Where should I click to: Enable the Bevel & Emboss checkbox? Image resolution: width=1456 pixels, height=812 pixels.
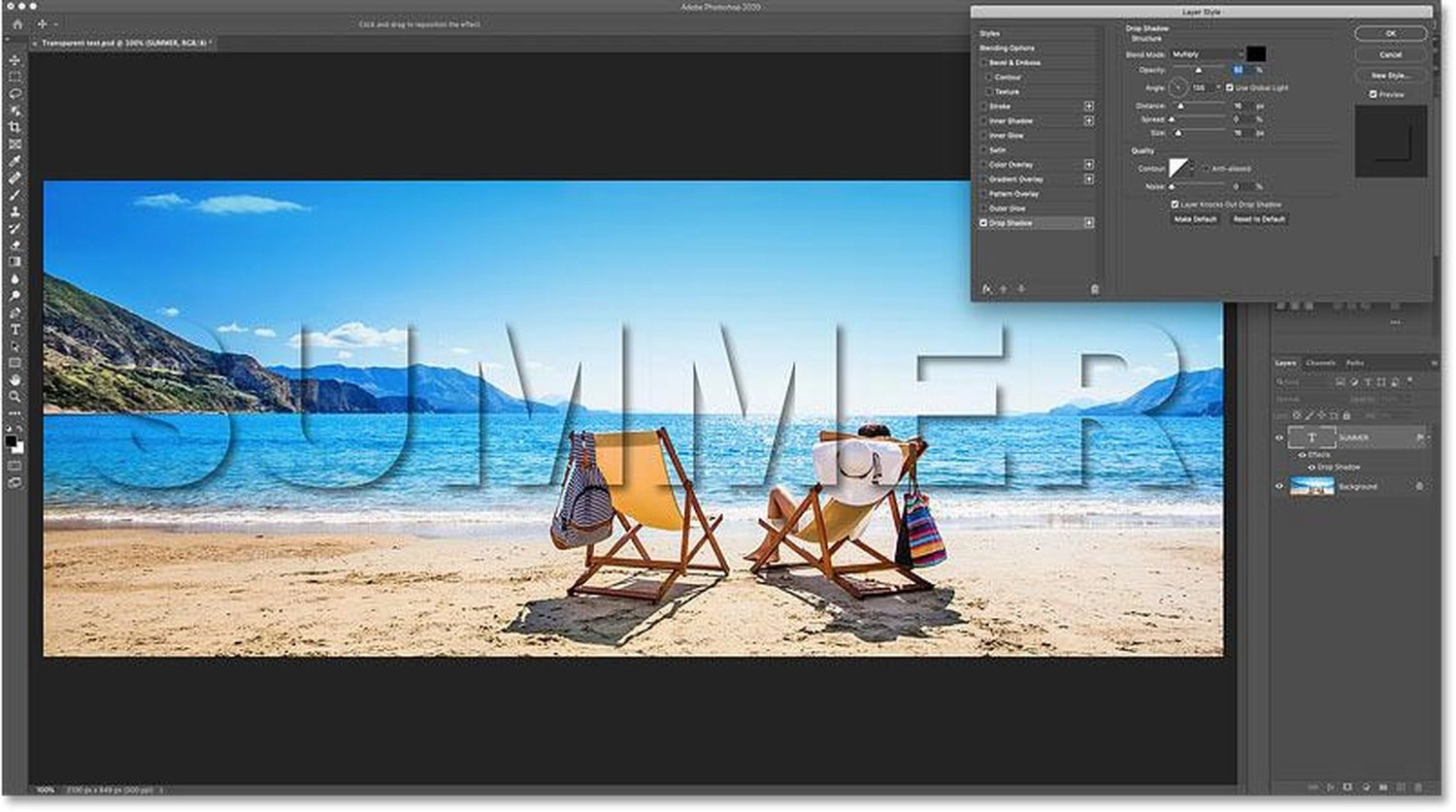coord(983,62)
